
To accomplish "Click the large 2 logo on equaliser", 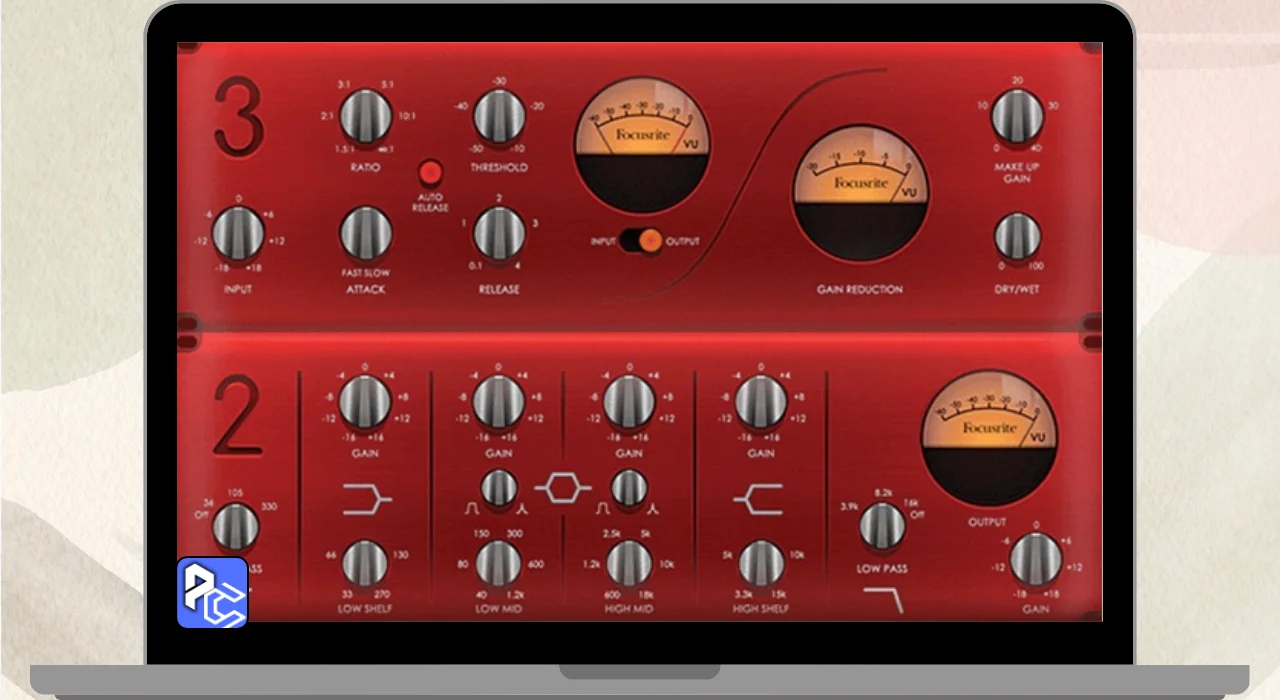I will pyautogui.click(x=238, y=414).
